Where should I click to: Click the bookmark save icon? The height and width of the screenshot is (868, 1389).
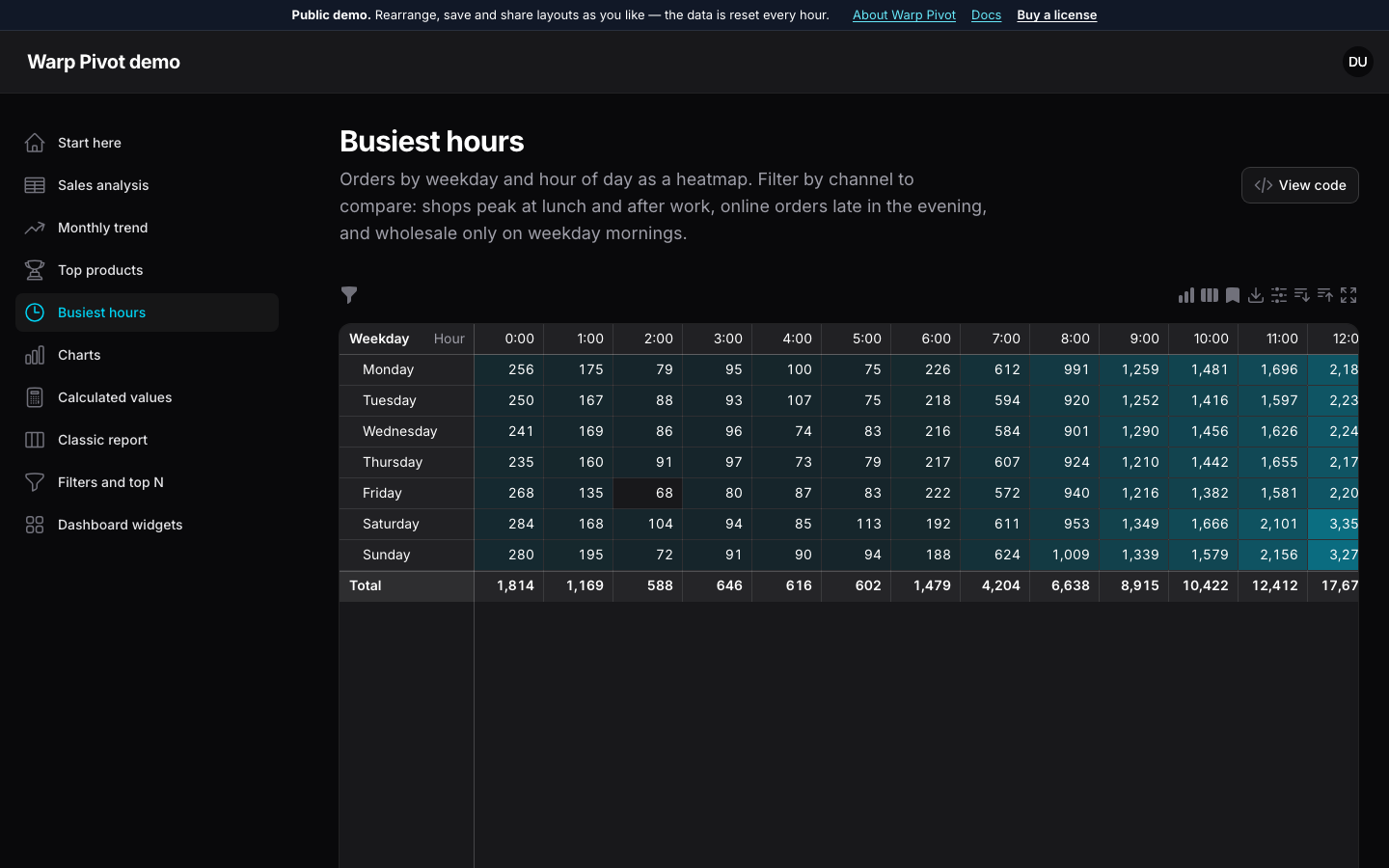click(x=1233, y=295)
